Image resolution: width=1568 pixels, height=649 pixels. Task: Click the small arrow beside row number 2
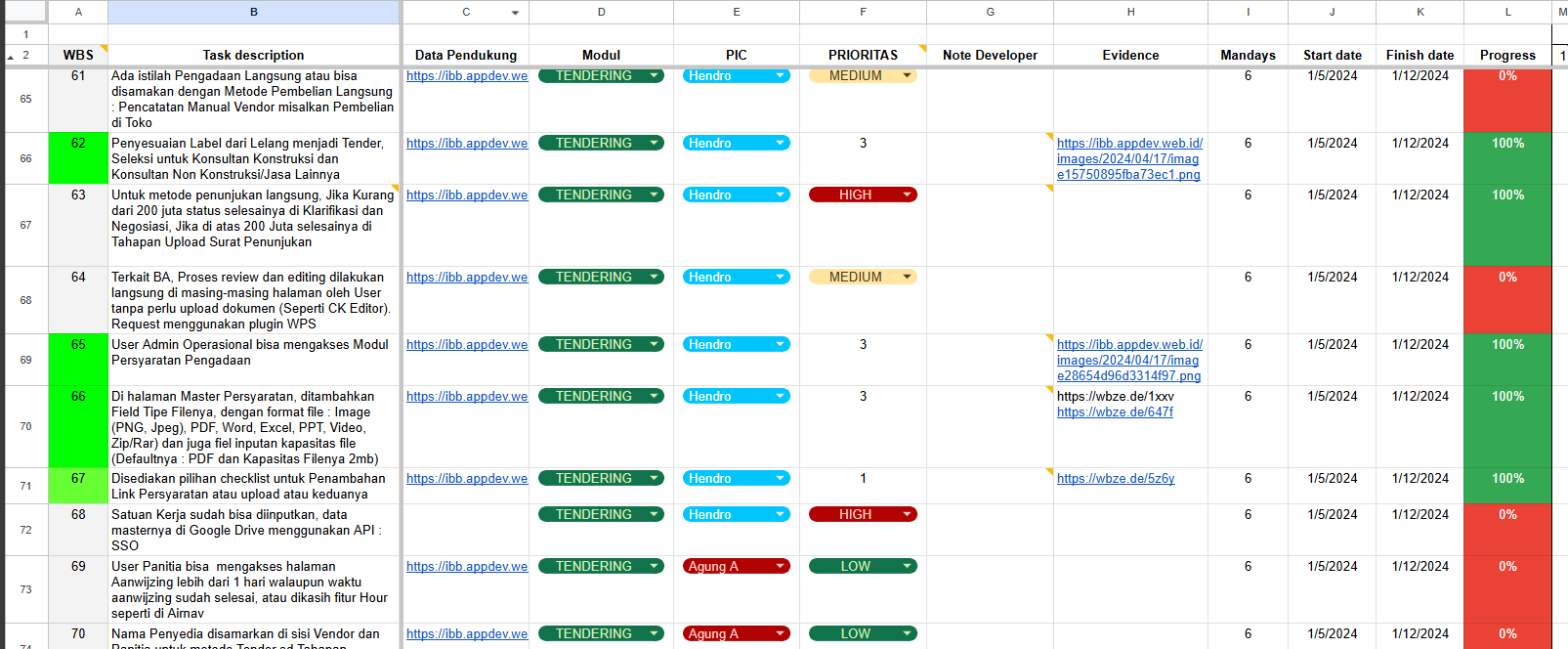(x=11, y=58)
